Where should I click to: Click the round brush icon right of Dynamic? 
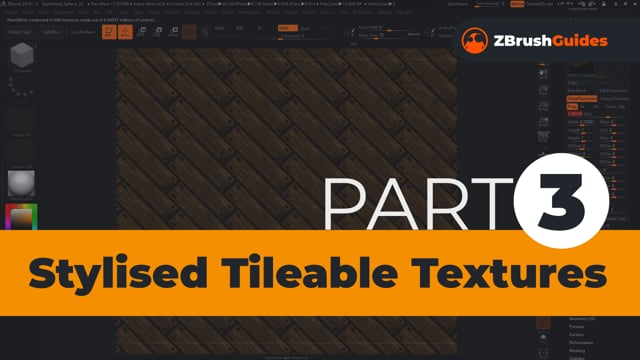(429, 32)
